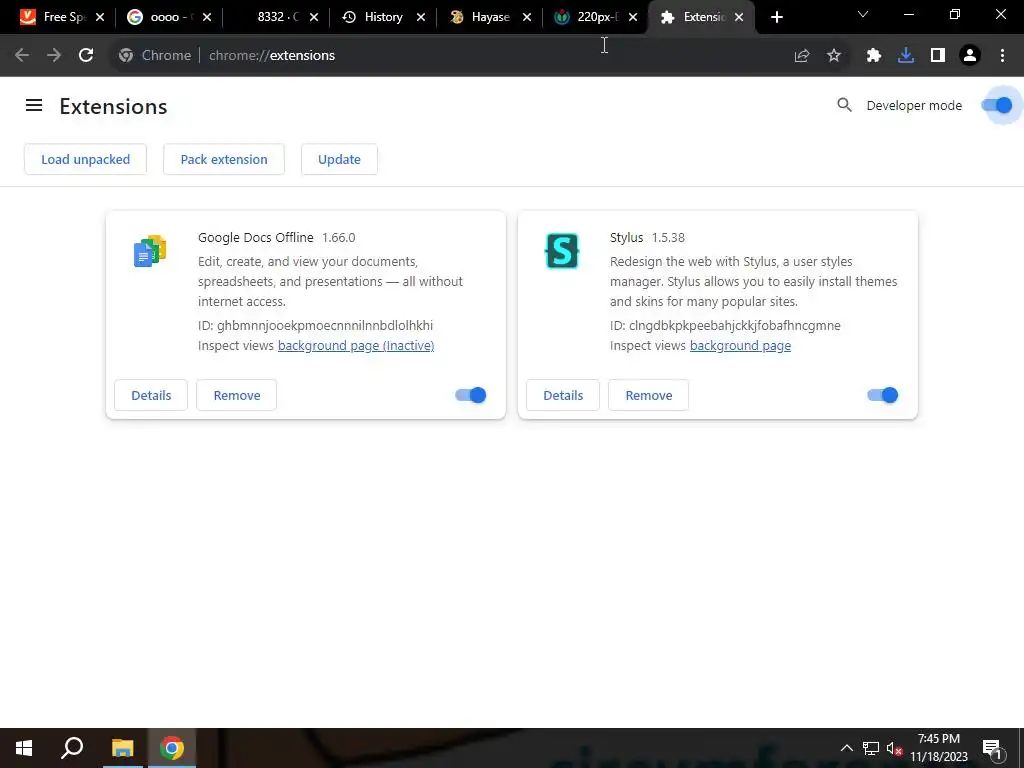Open File Explorer from taskbar
Screen dimensions: 1024x768
click(122, 748)
